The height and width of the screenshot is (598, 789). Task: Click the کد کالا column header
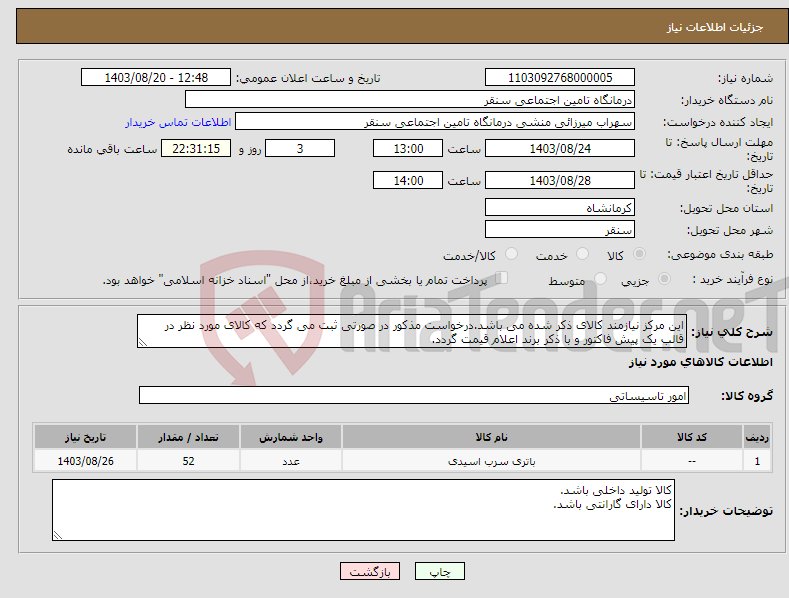692,437
